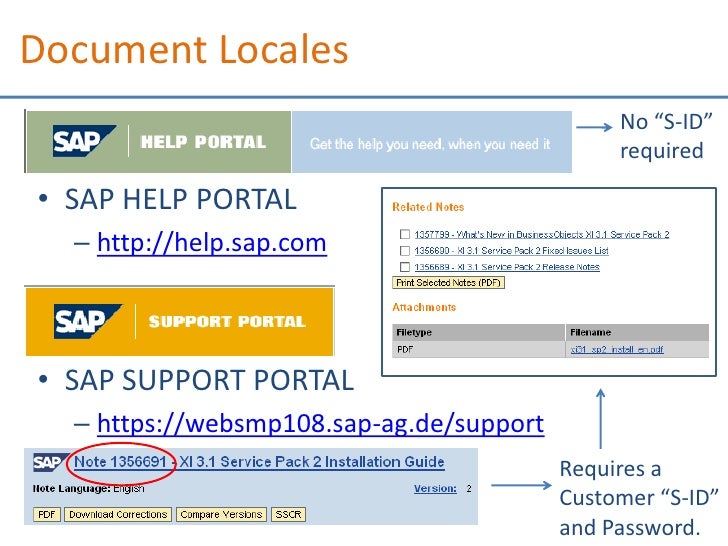
Task: Click the small SAP logo beside Note 1356691
Action: point(50,462)
